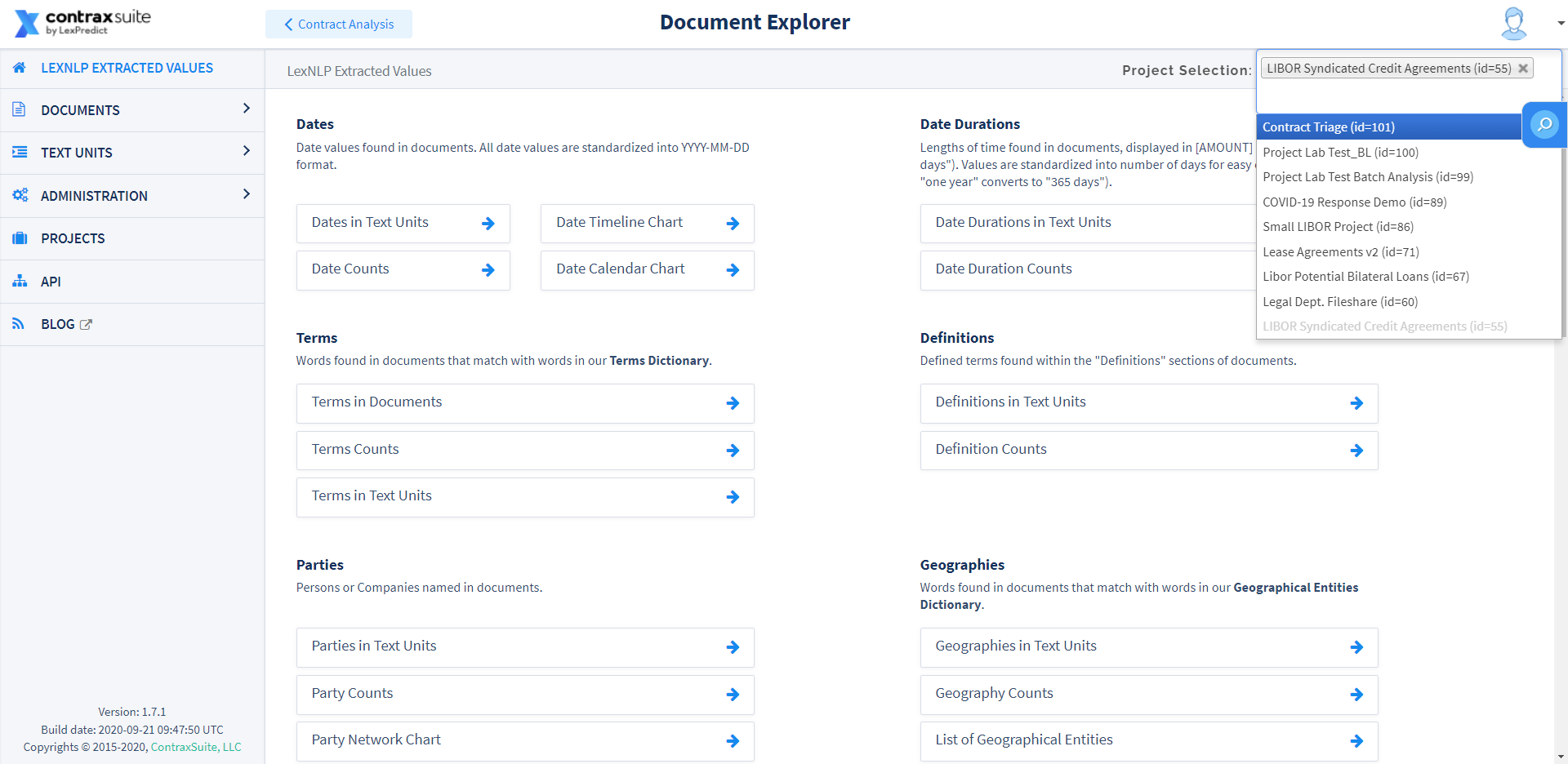Screen dimensions: 1568x764
Task: Click arrow on Date Counts card
Action: click(488, 270)
